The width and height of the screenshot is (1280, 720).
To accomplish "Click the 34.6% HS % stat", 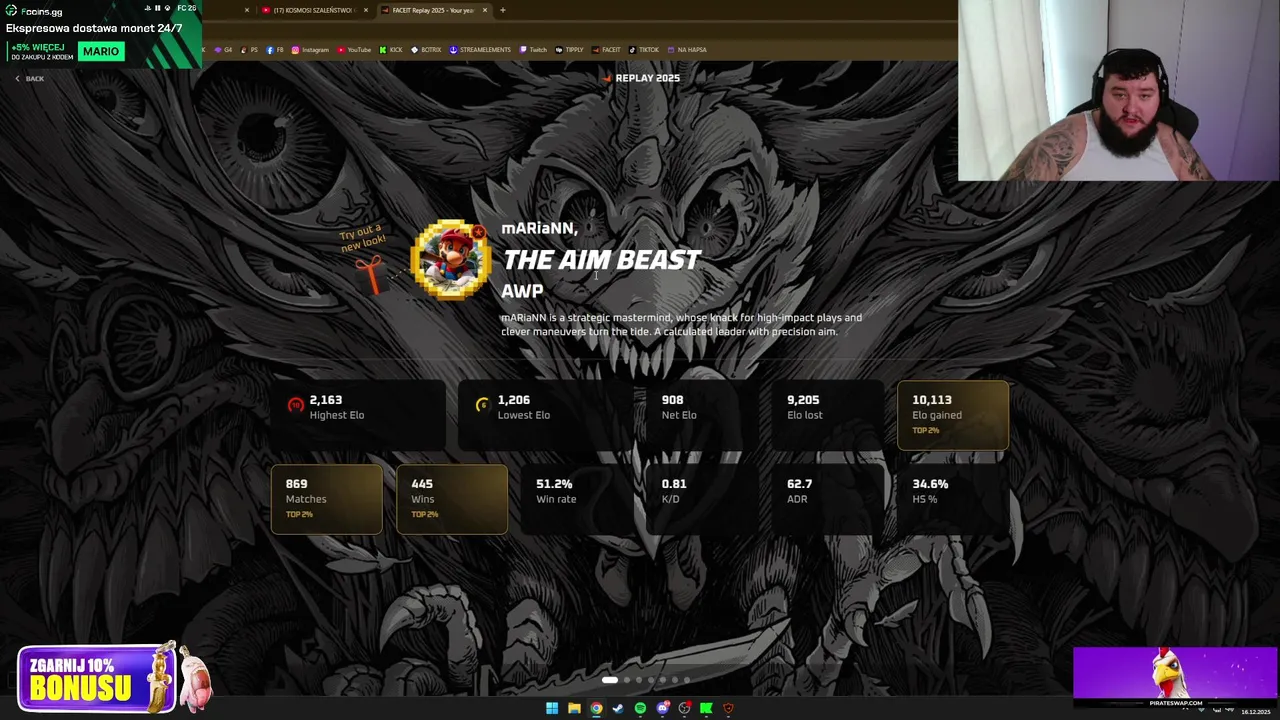I will pyautogui.click(x=953, y=499).
